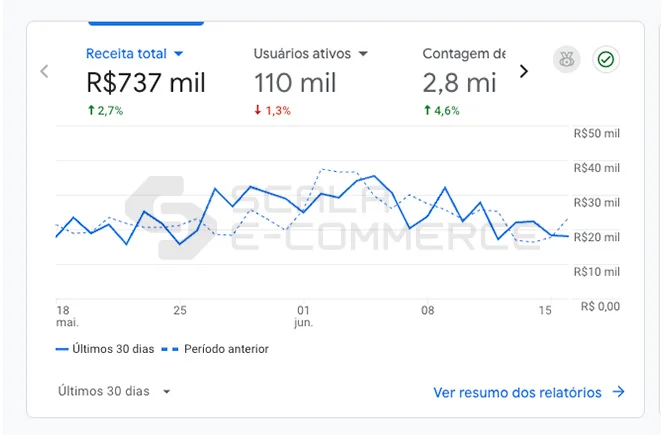Open Ver resumo dos relatórios link

[x=517, y=392]
